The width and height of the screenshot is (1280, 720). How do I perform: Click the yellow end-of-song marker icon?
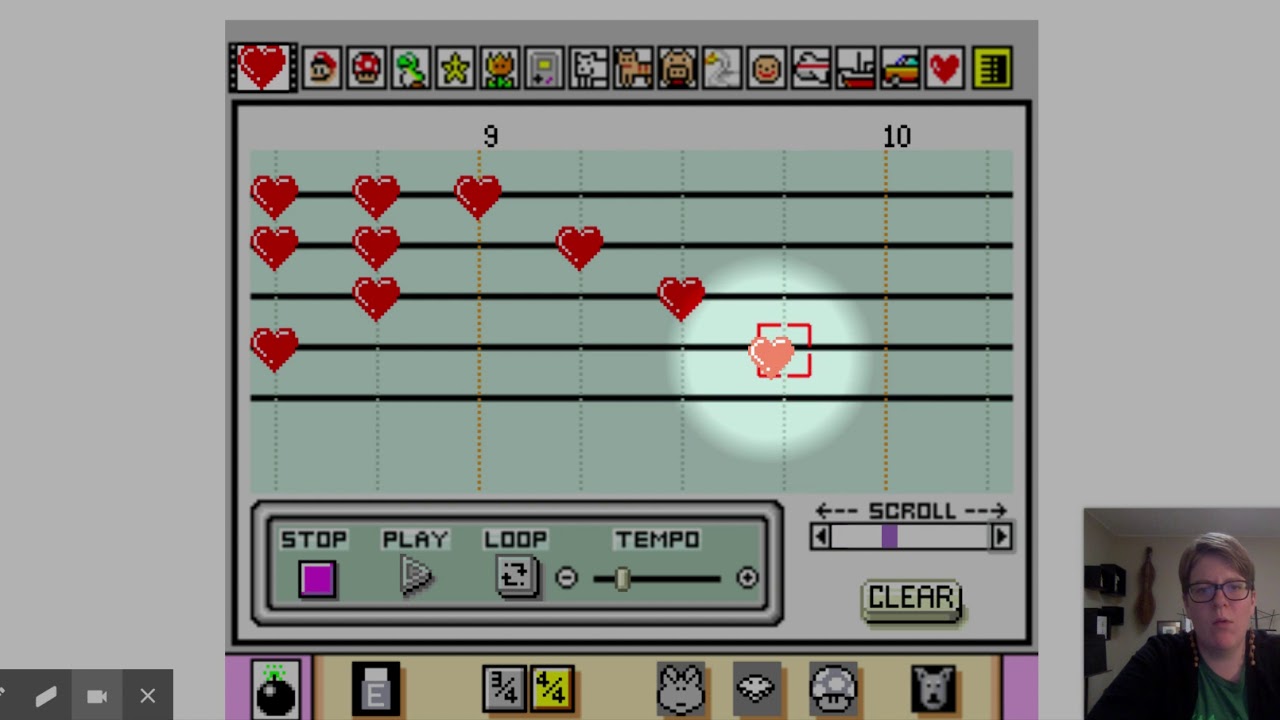pos(992,69)
